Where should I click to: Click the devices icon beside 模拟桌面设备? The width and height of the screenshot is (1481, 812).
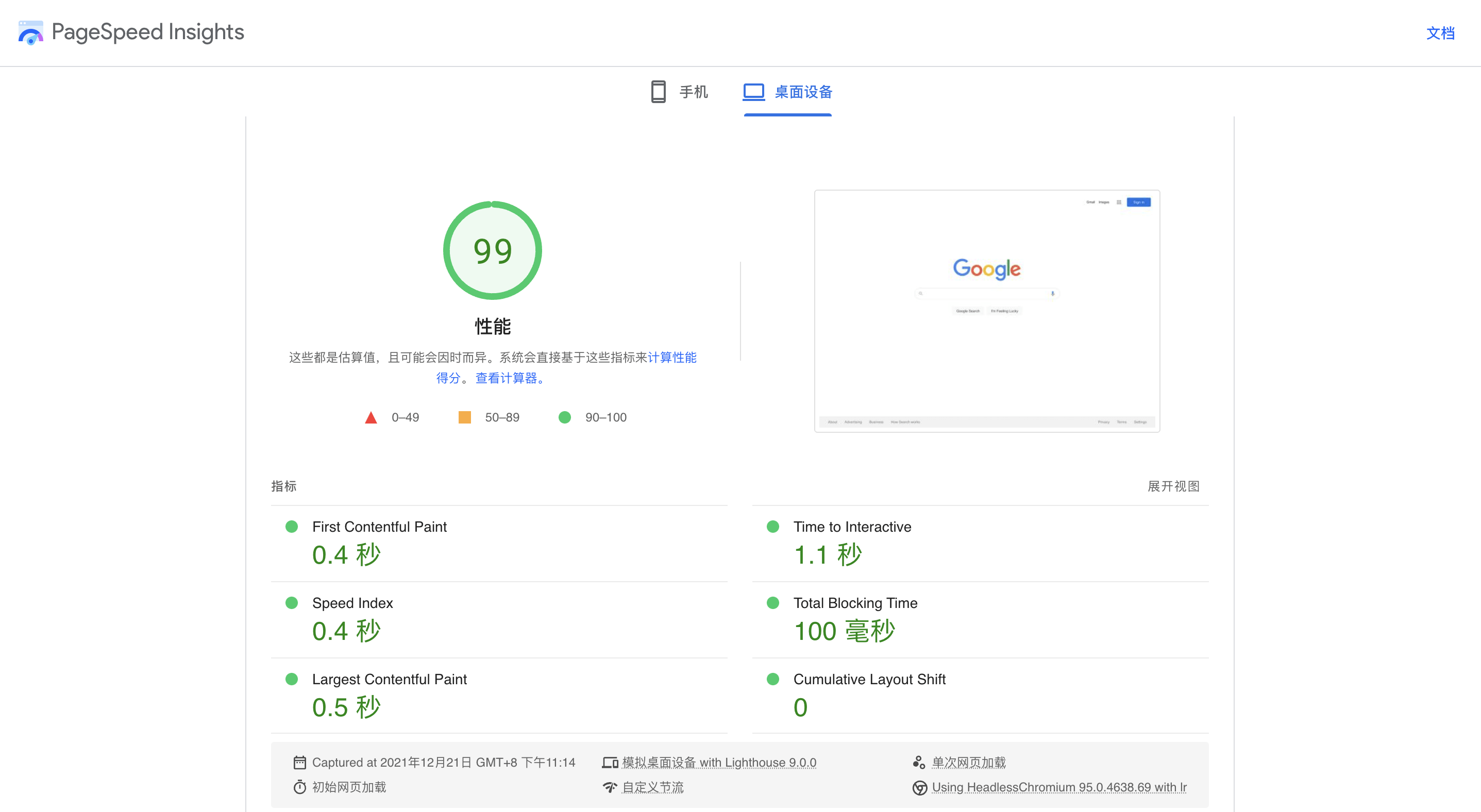[610, 763]
